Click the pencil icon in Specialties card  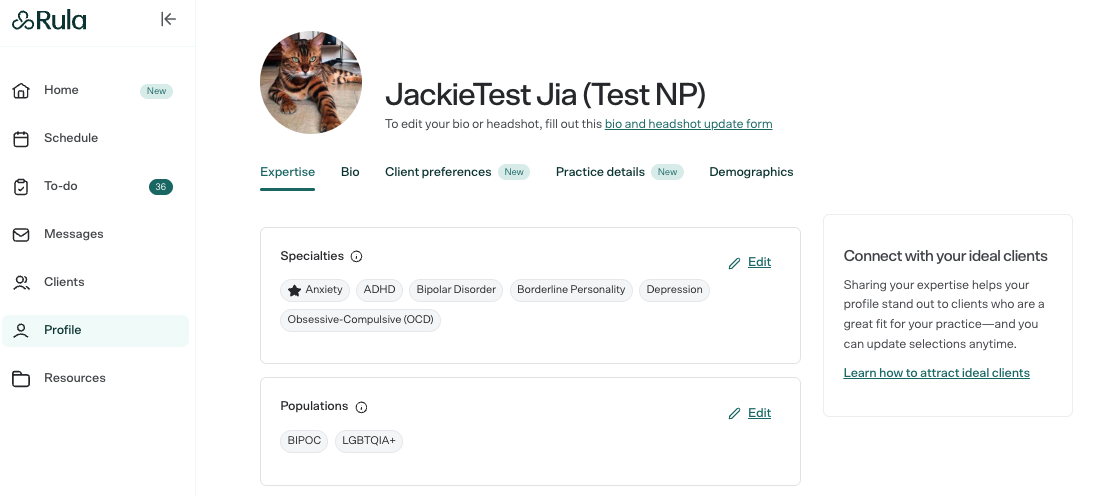click(735, 263)
